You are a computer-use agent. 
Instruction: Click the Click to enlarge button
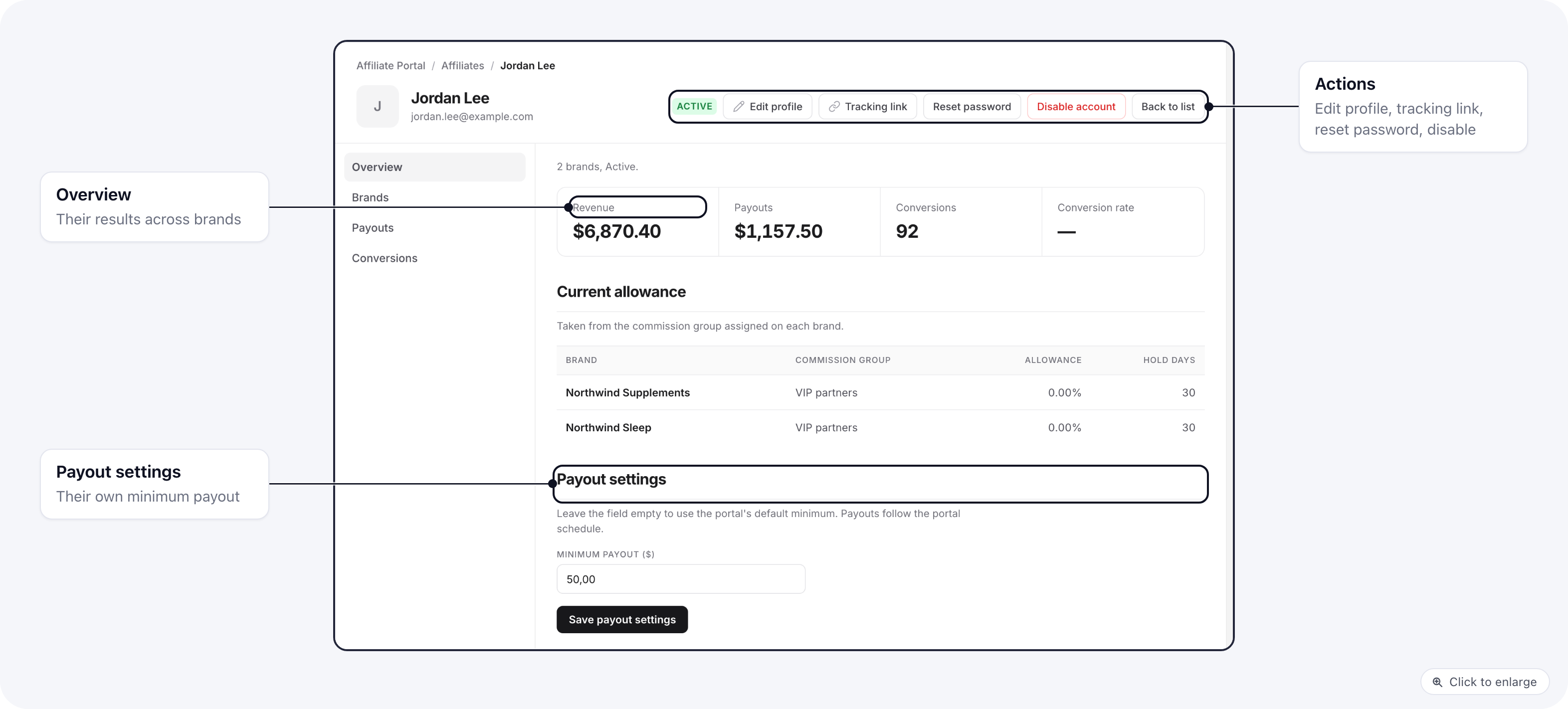1485,682
